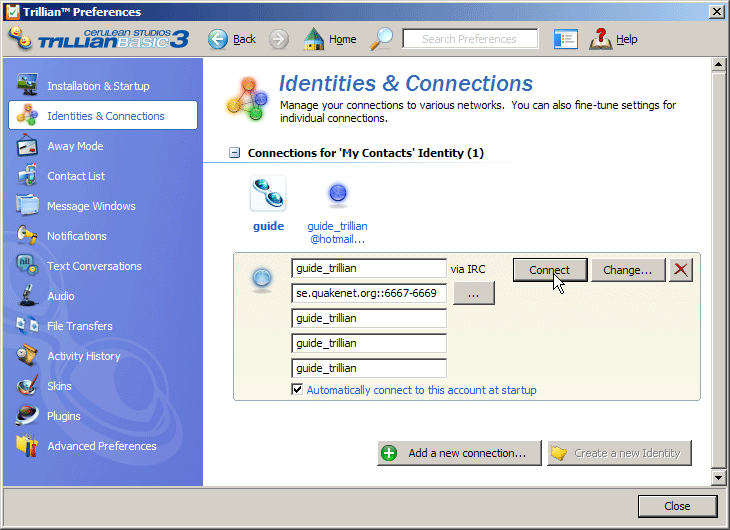Open the Plugins section

coord(63,416)
